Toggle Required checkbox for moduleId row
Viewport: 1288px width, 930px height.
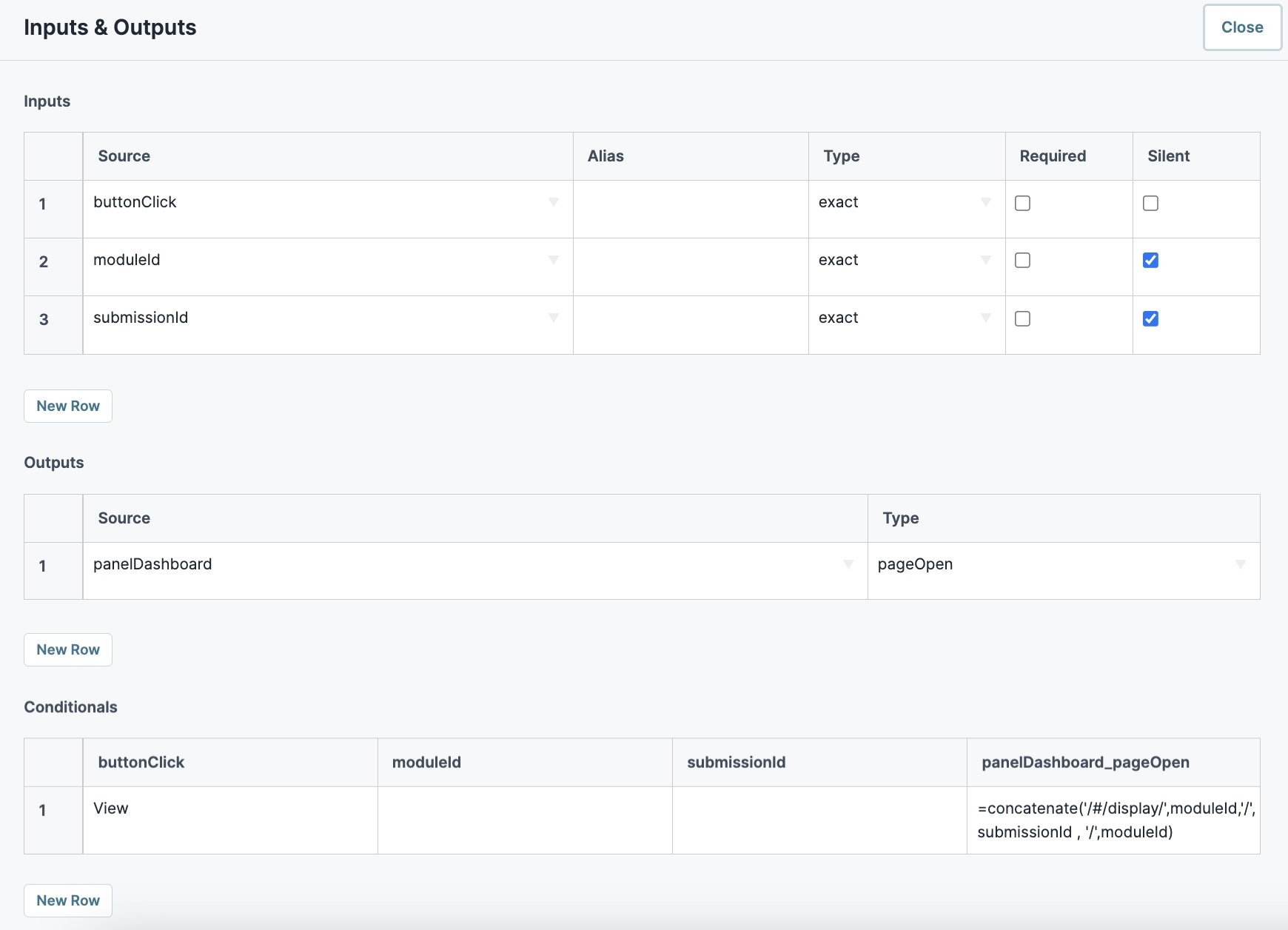click(1022, 260)
